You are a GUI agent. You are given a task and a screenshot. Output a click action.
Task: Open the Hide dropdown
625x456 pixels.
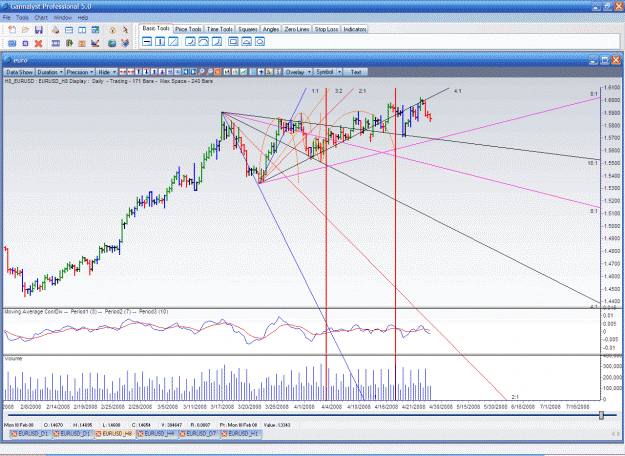pyautogui.click(x=107, y=72)
